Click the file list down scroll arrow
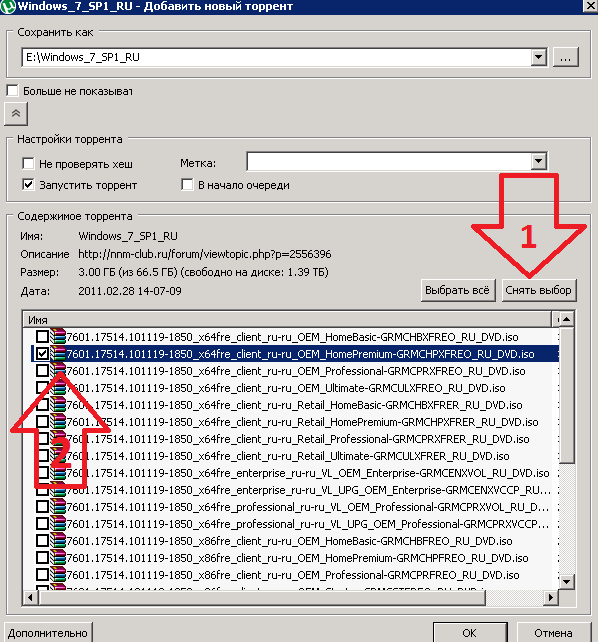598x642 pixels. point(566,581)
